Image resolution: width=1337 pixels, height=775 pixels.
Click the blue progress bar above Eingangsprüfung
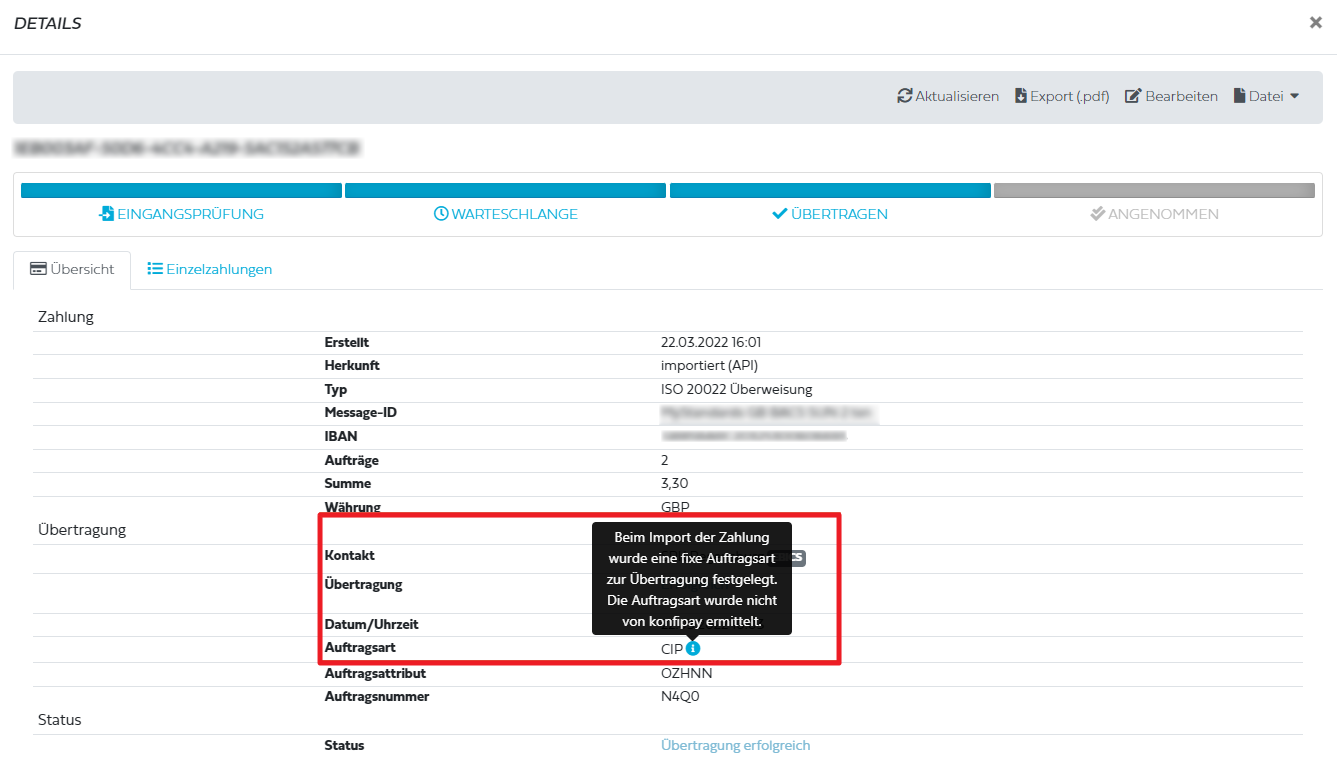click(x=181, y=190)
